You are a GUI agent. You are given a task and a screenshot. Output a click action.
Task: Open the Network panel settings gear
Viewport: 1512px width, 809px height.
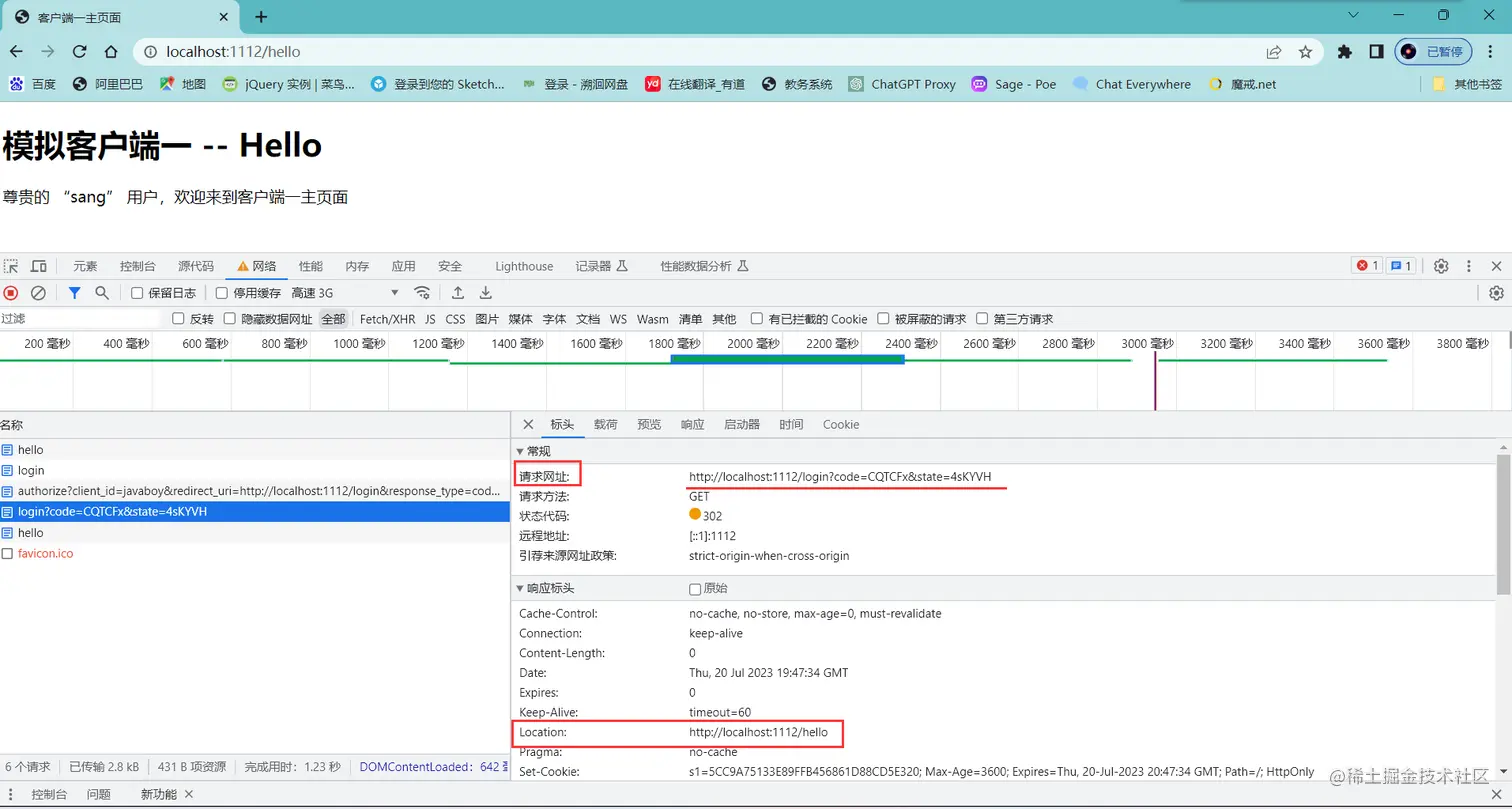click(1496, 293)
